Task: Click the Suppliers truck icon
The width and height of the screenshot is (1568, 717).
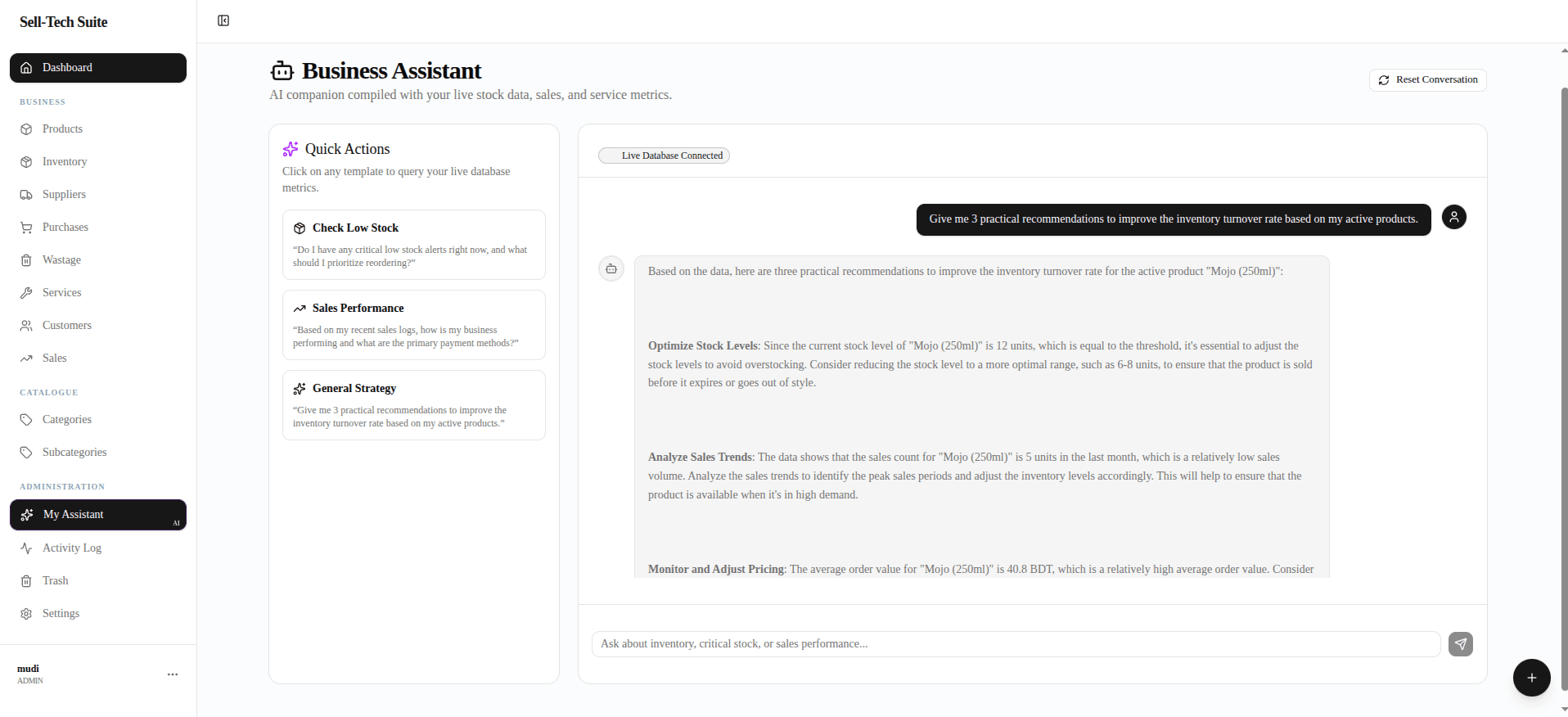Action: tap(26, 195)
